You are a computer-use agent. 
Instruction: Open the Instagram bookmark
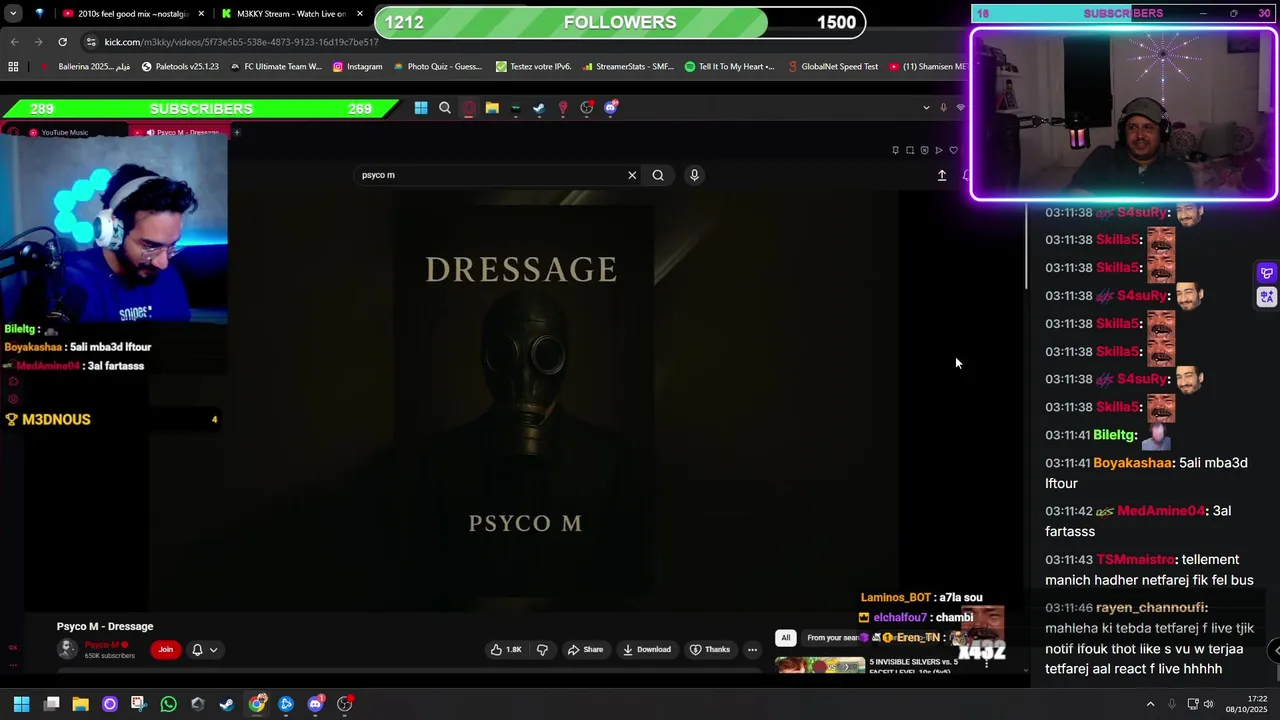(357, 67)
